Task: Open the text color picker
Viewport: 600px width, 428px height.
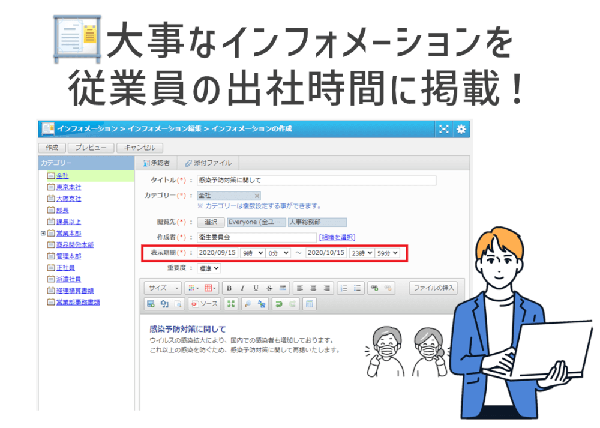Action: [x=193, y=288]
